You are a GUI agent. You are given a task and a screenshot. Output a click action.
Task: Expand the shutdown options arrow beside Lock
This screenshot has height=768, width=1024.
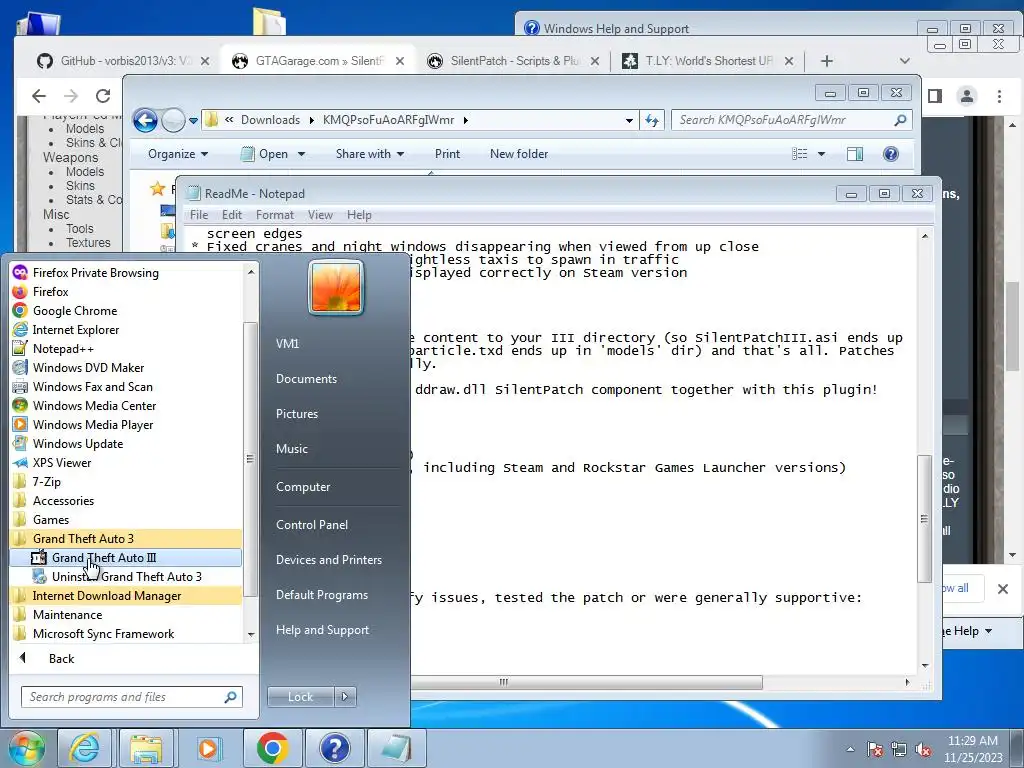[x=345, y=697]
